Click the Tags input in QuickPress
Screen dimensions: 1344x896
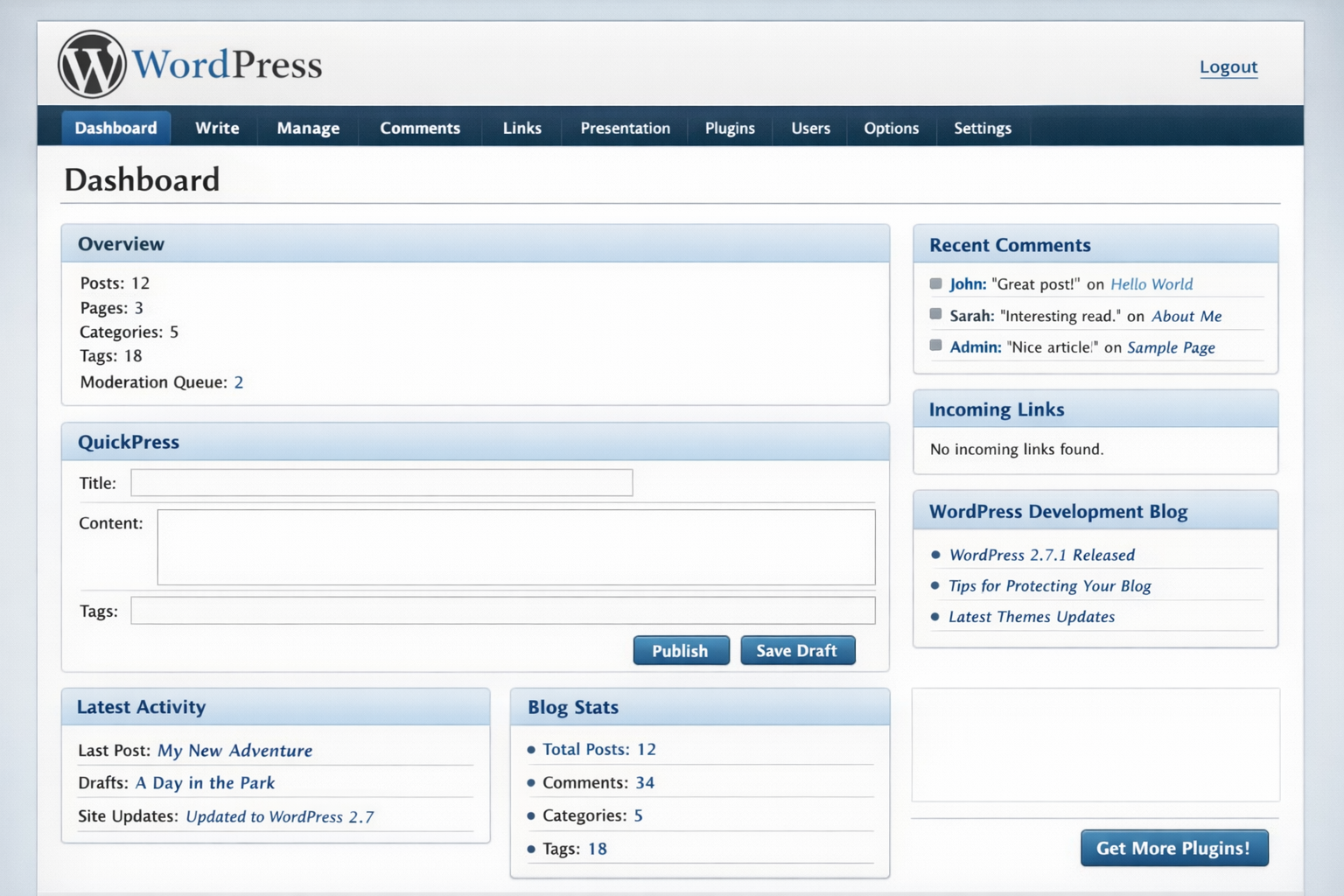click(x=503, y=610)
